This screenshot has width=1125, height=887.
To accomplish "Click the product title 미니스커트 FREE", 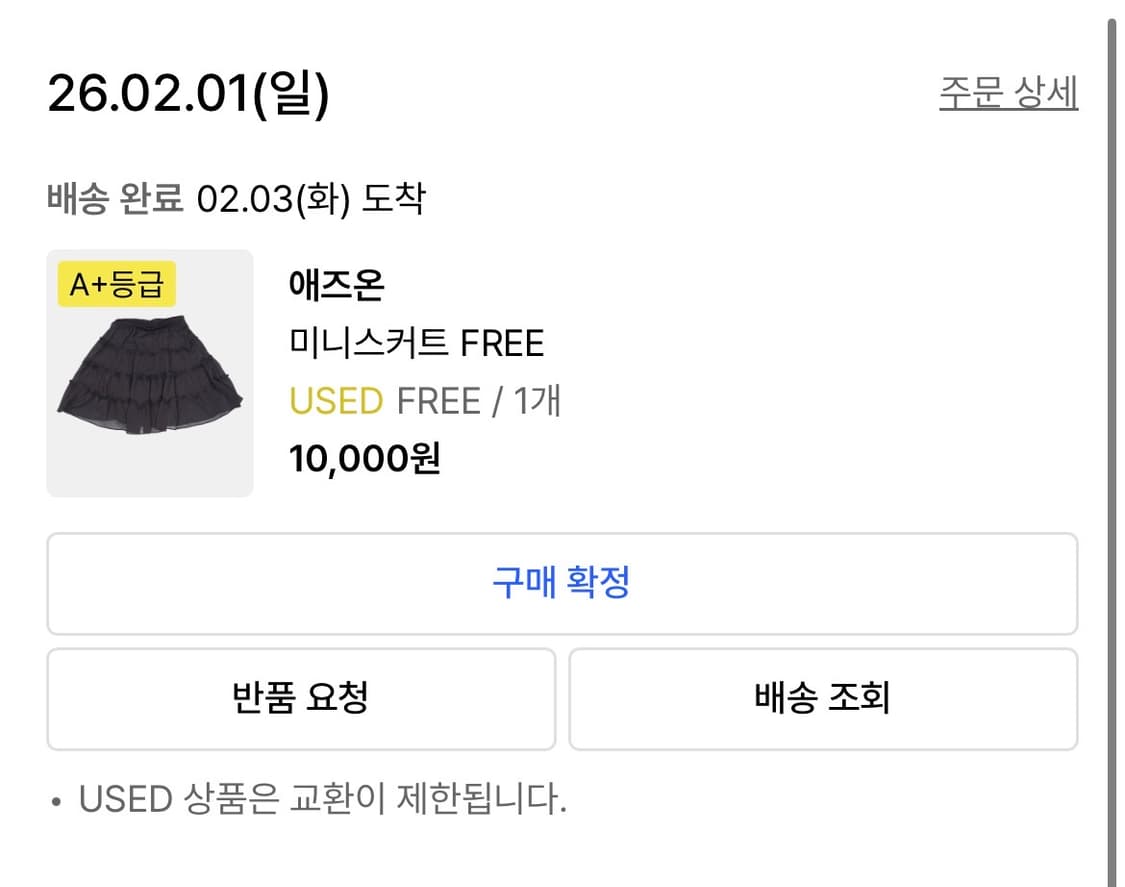I will click(x=416, y=343).
